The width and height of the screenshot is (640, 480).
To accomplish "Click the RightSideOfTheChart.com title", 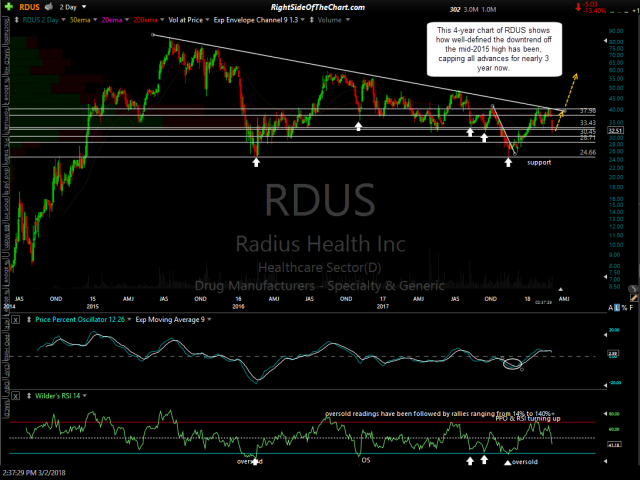I will pyautogui.click(x=318, y=7).
